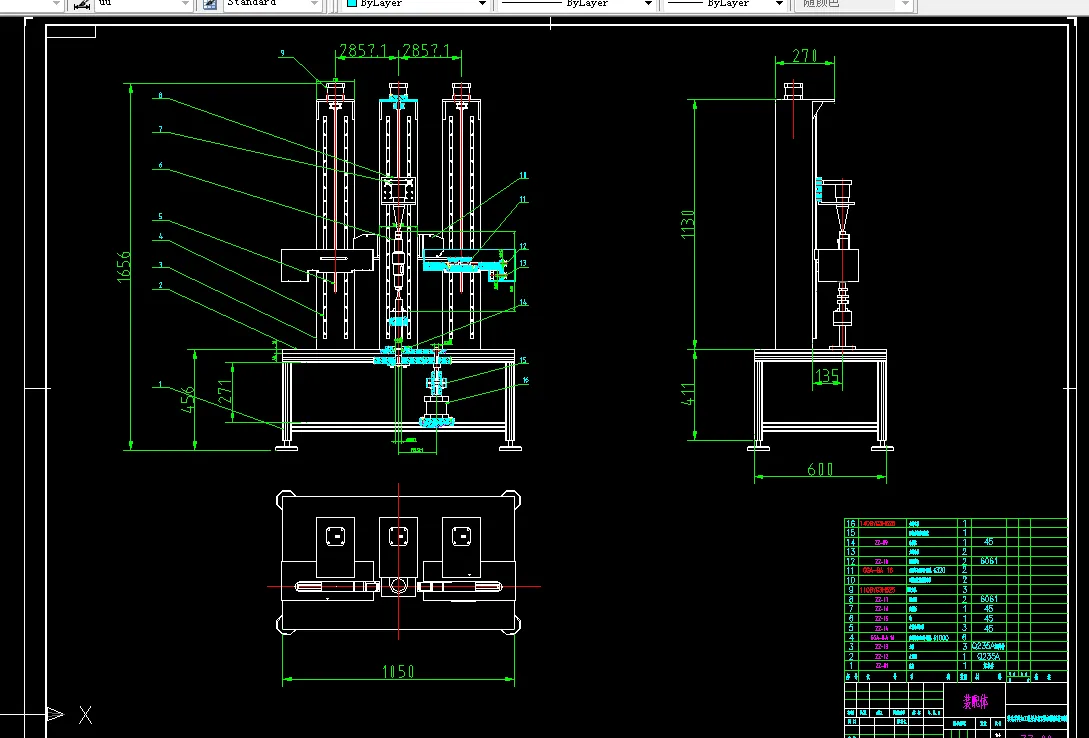Select the center motor square in plan view

point(398,536)
